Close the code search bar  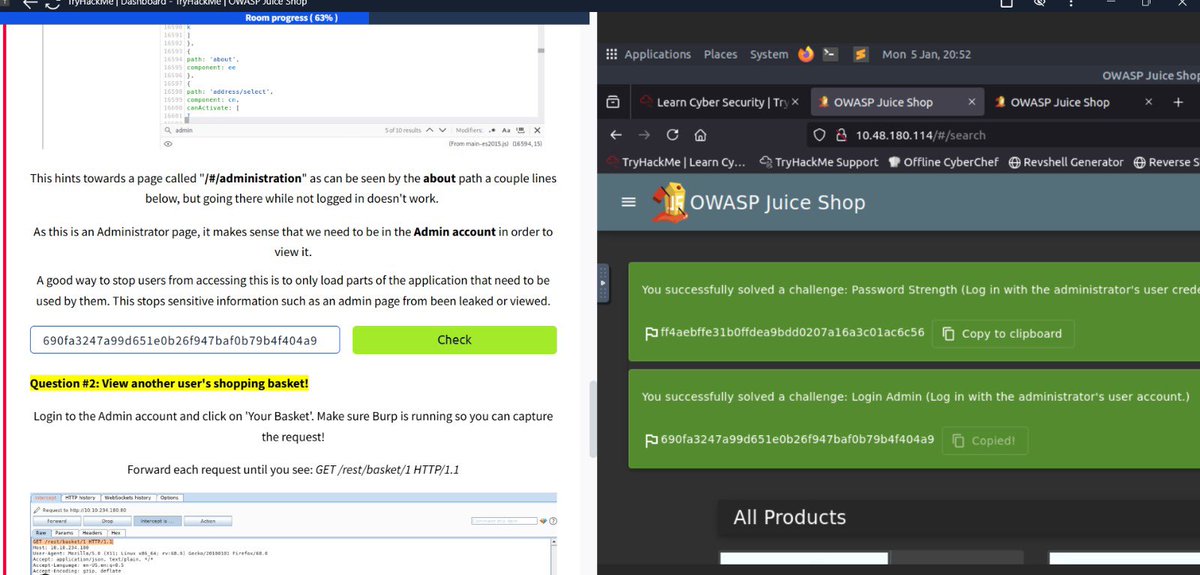(537, 130)
